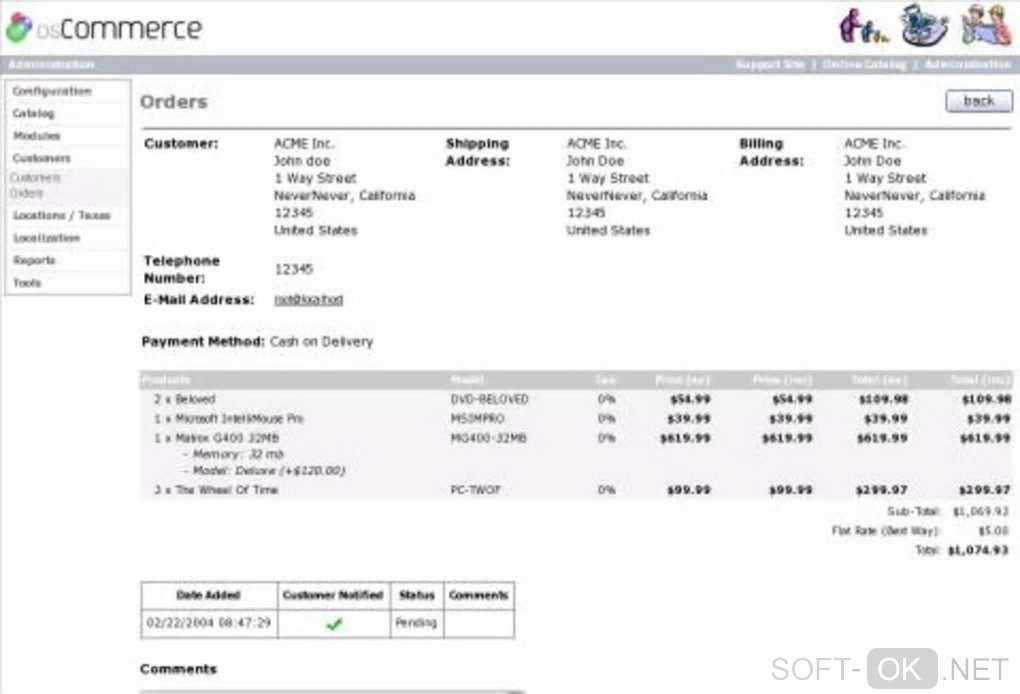The height and width of the screenshot is (694, 1020).
Task: Click the back button
Action: point(979,101)
